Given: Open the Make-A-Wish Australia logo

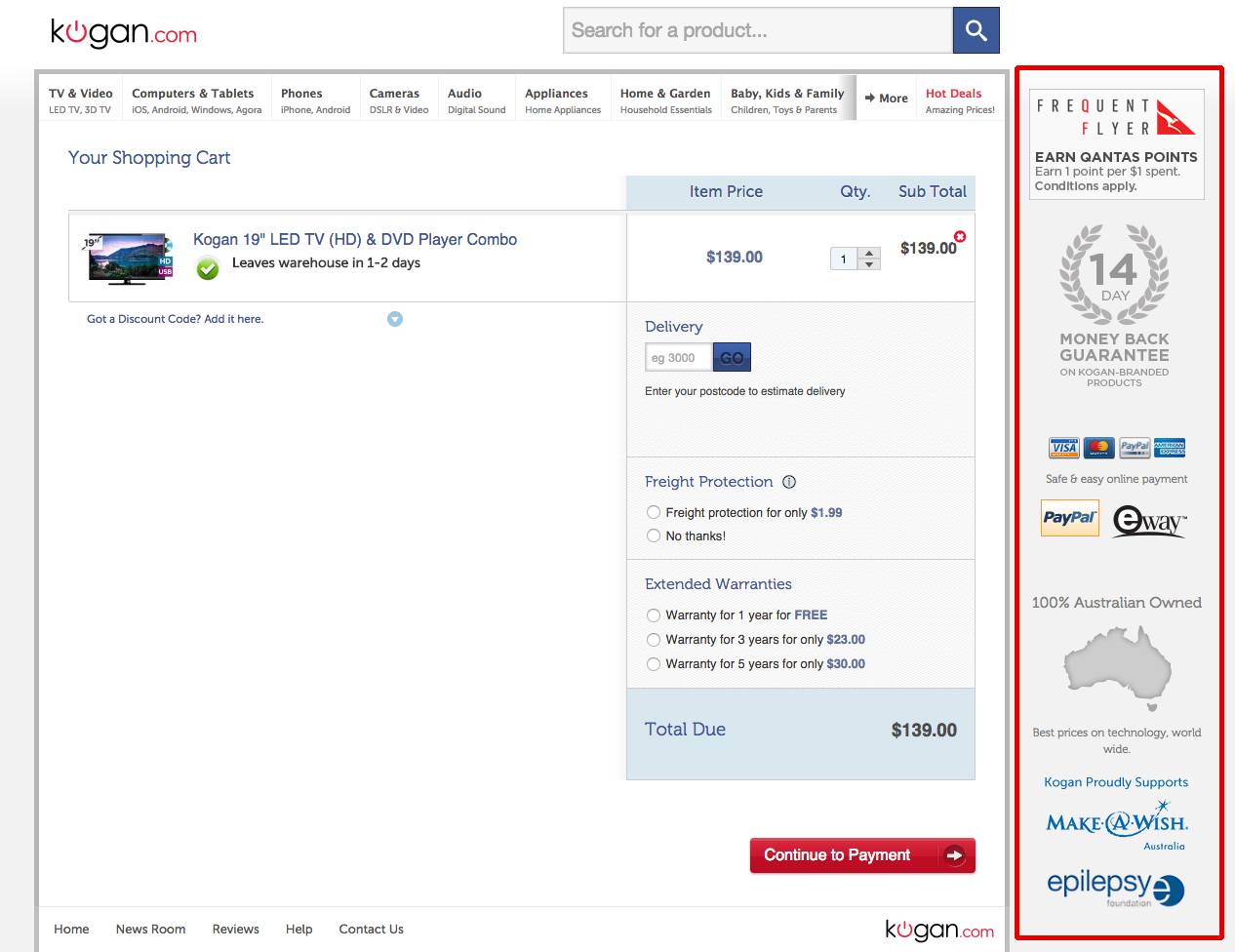Looking at the screenshot, I should [1117, 825].
